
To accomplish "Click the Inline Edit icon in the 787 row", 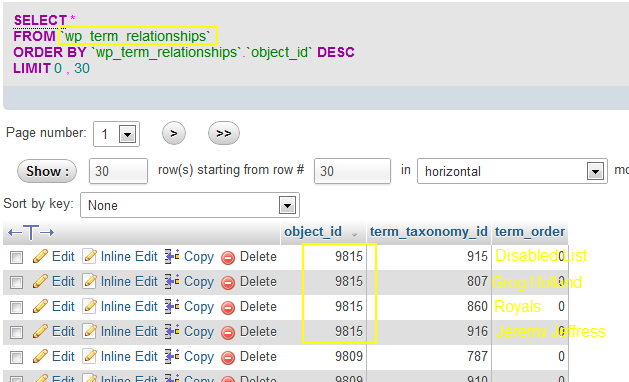I will point(89,356).
